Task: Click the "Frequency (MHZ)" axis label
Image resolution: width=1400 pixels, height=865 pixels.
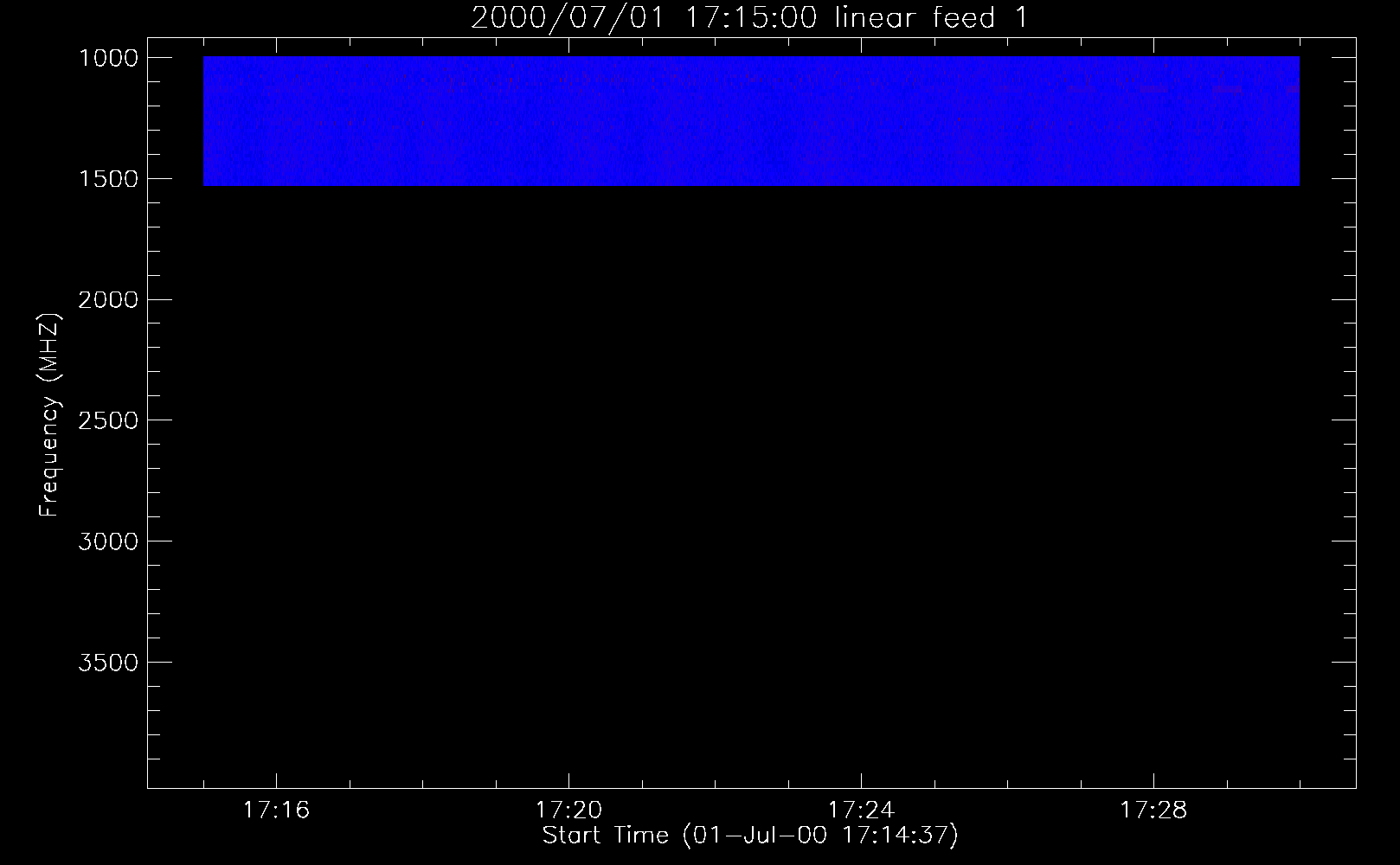Action: point(48,415)
